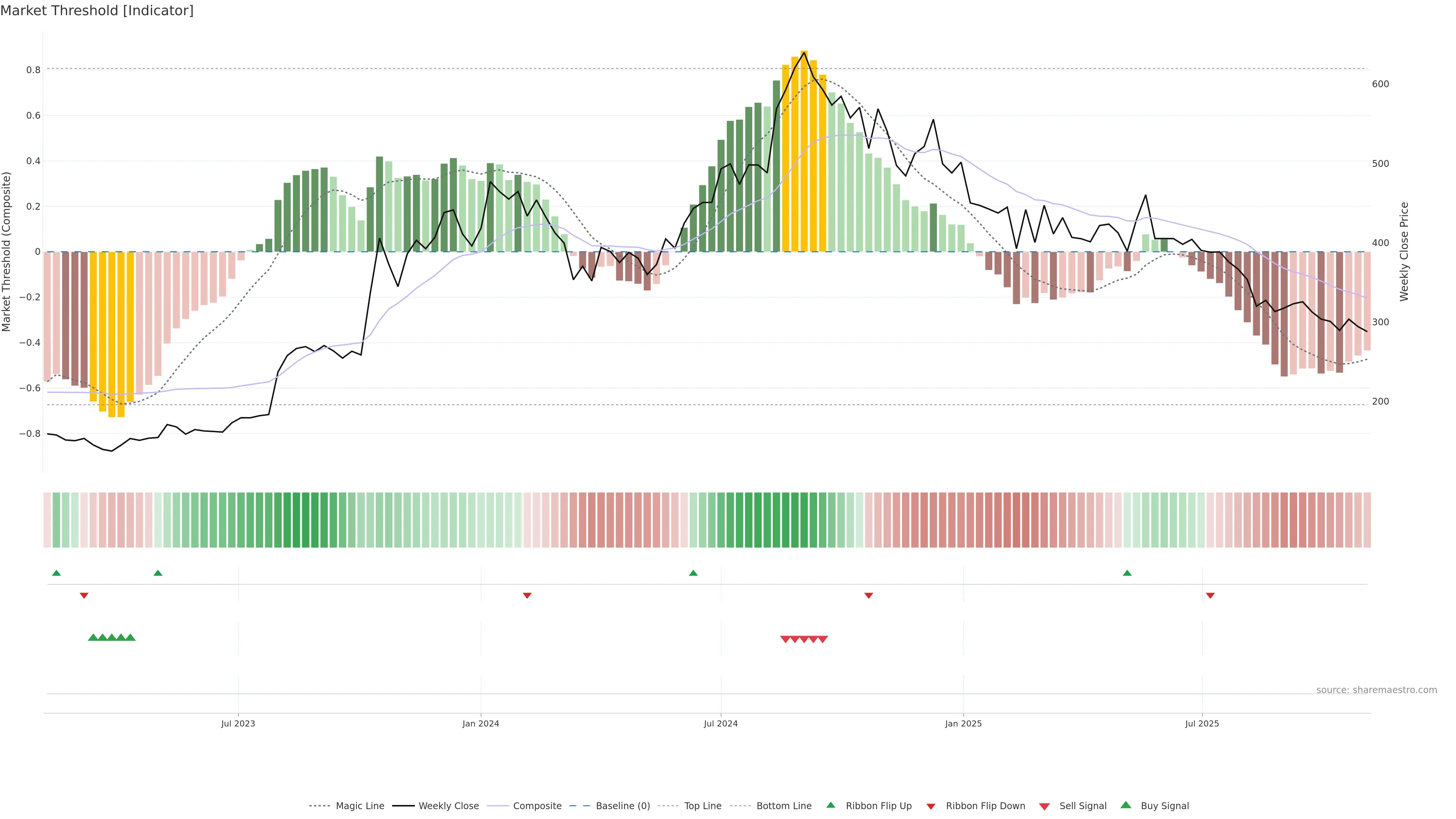Image resolution: width=1456 pixels, height=819 pixels.
Task: Click the Buy Signal legend icon
Action: (x=1126, y=805)
